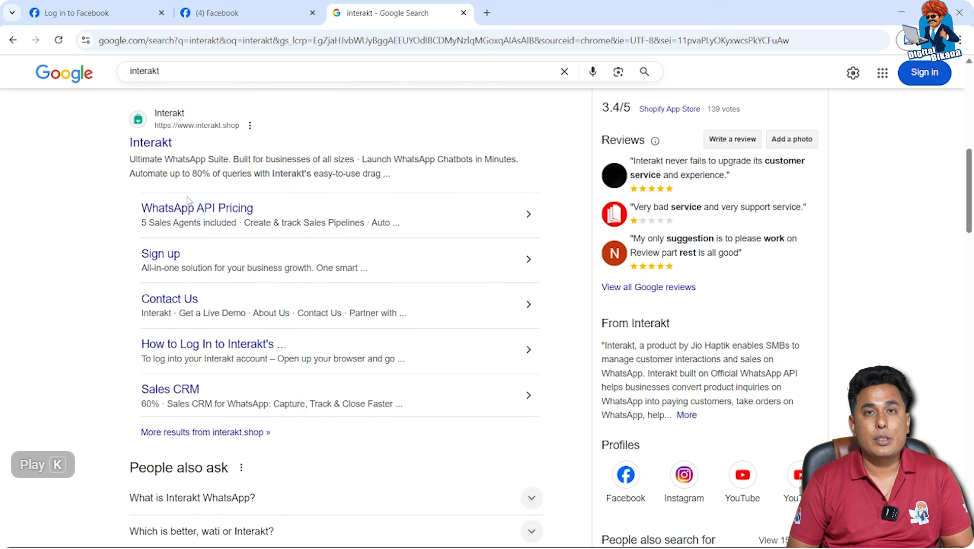Open the Sales CRM link
974x549 pixels.
tap(170, 389)
